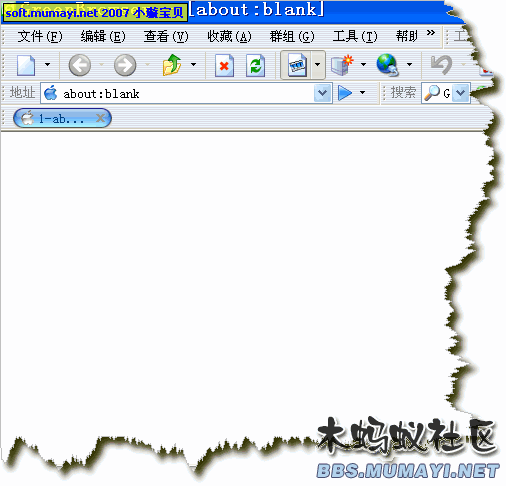506x486 pixels.
Task: Toggle the full-screen page view icon
Action: pyautogui.click(x=297, y=65)
